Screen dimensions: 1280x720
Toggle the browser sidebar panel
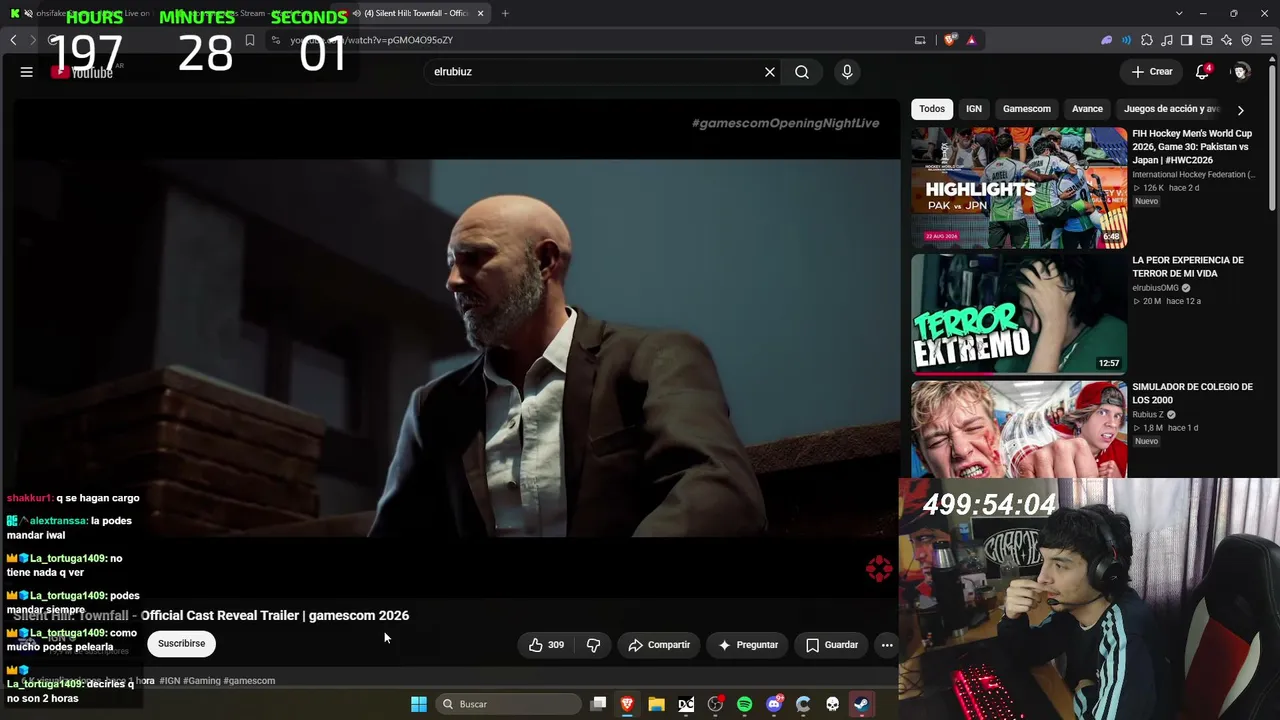1187,40
